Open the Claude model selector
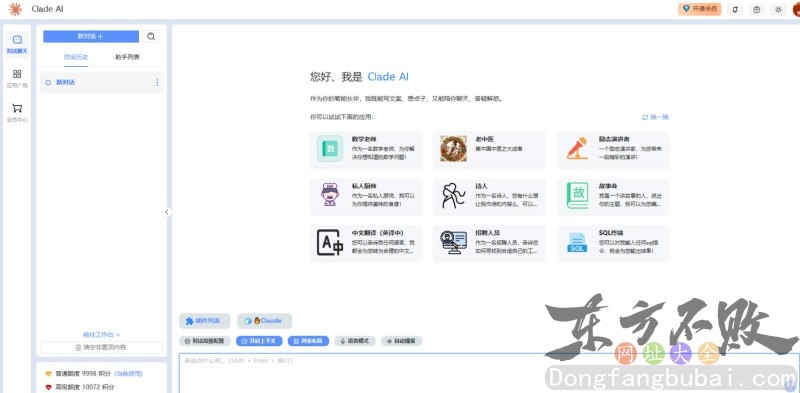 (264, 321)
